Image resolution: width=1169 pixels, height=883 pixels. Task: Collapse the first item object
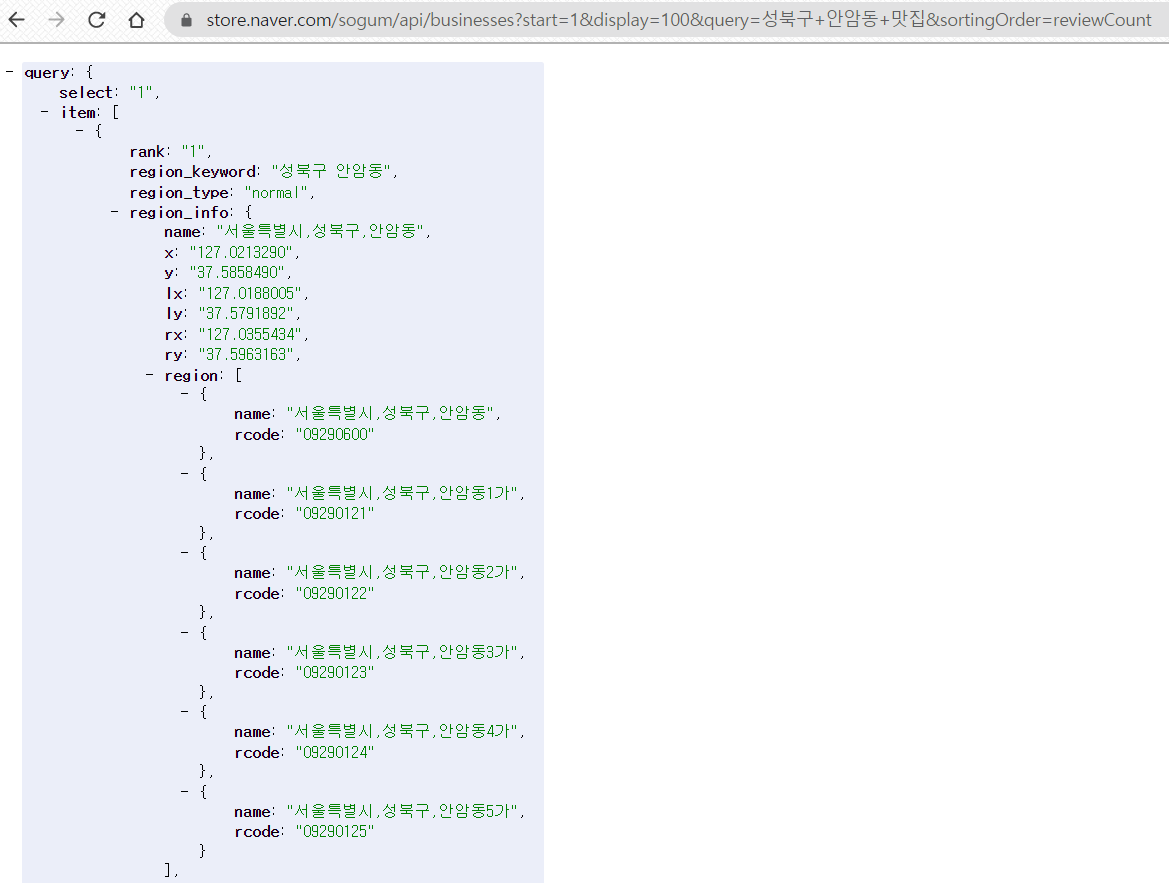click(81, 131)
